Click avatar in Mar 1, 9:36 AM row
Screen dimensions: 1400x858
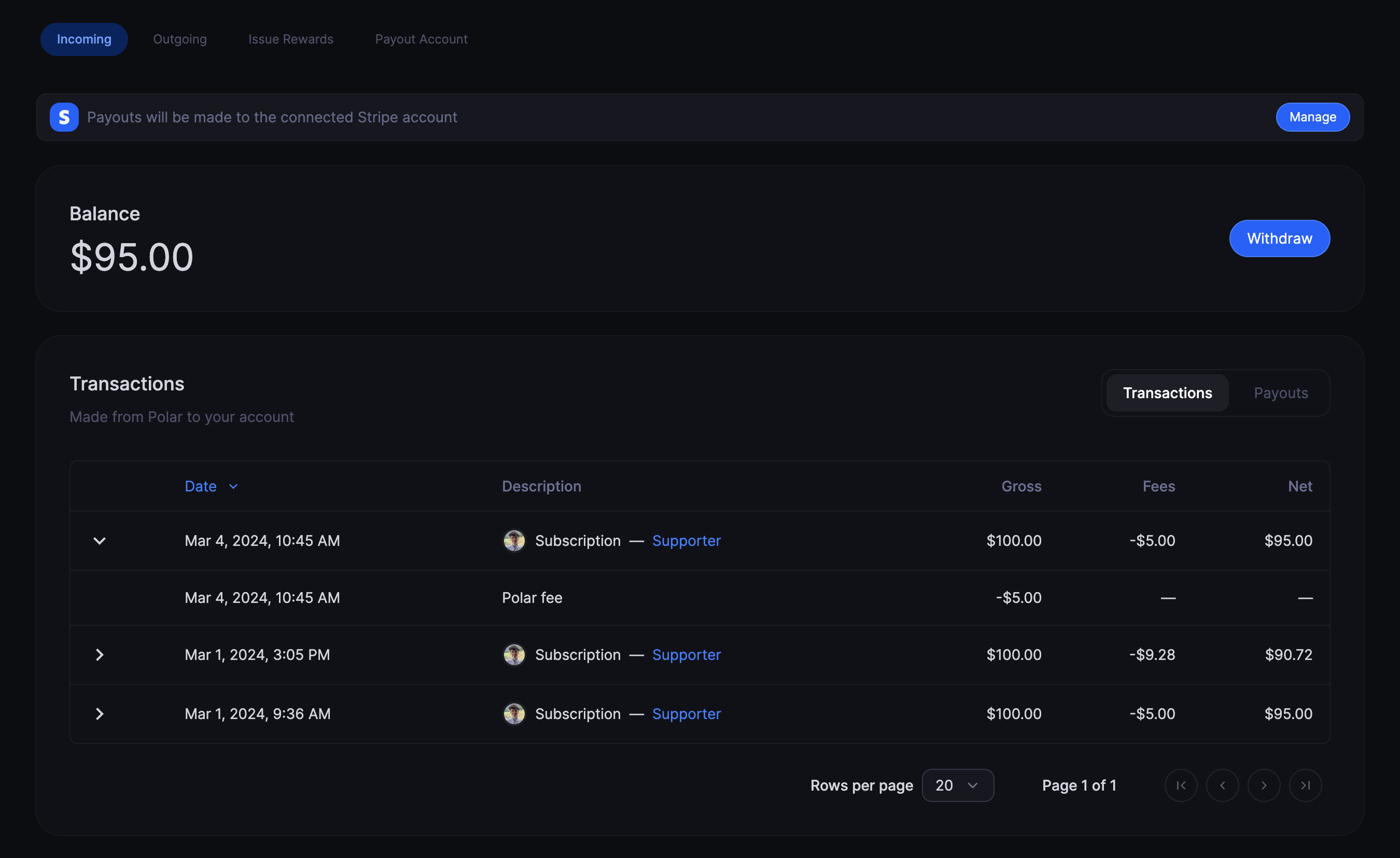pos(514,714)
